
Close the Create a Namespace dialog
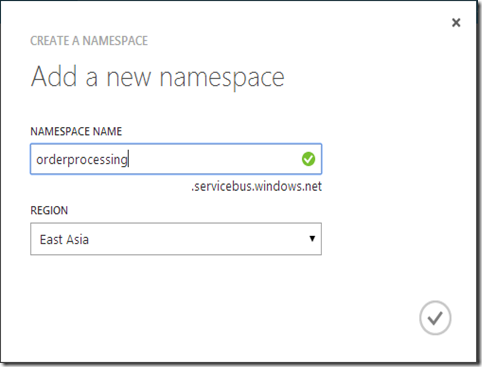456,23
